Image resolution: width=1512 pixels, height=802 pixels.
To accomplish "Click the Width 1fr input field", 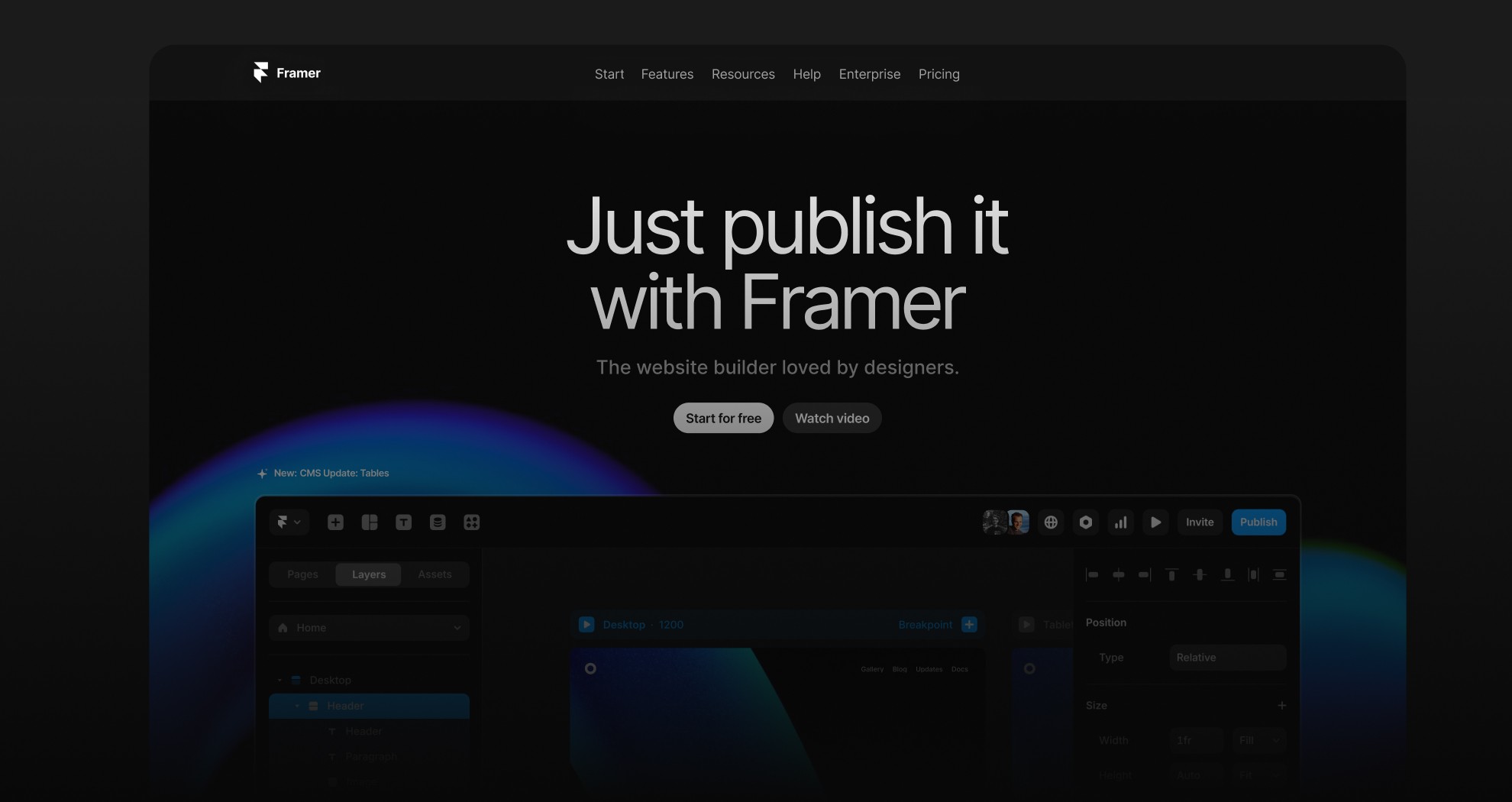I will pyautogui.click(x=1197, y=740).
